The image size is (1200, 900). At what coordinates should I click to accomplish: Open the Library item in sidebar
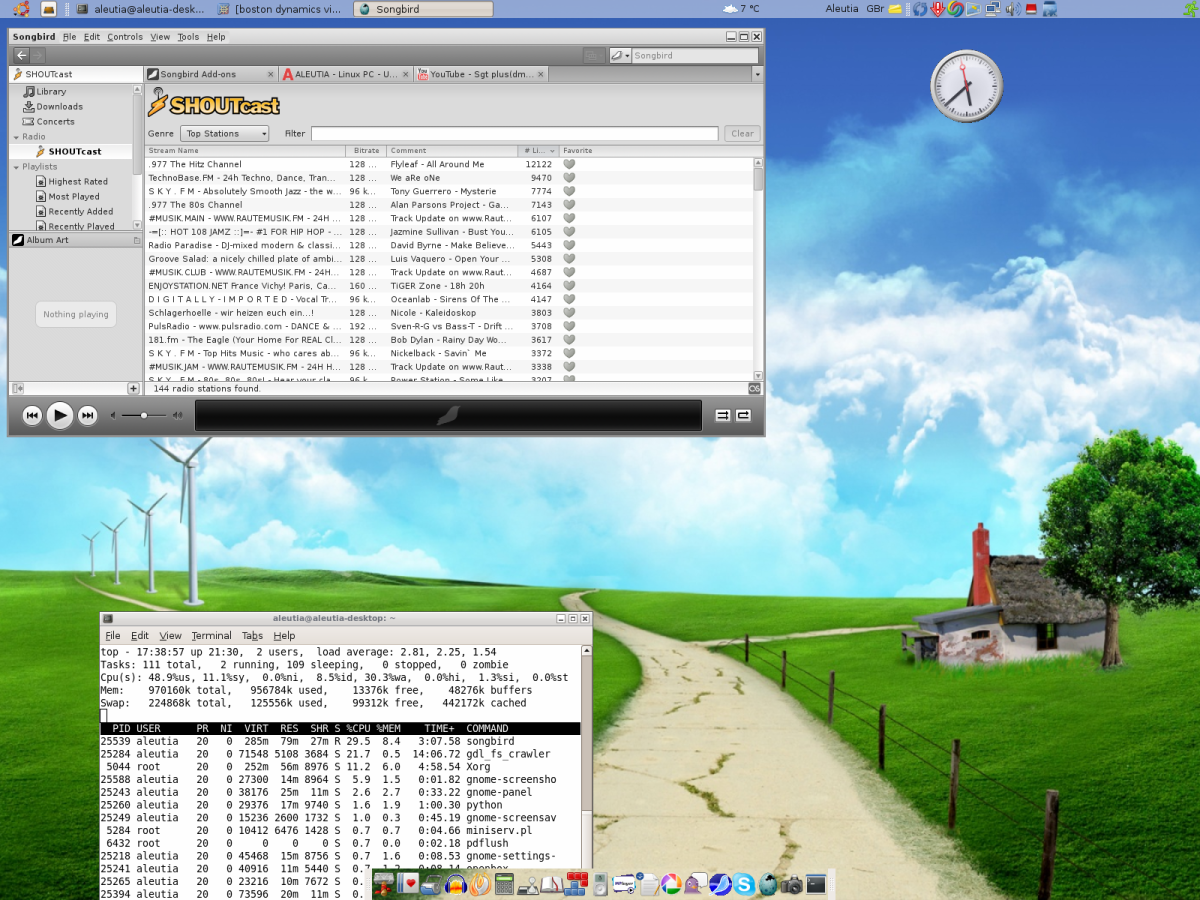(x=51, y=91)
